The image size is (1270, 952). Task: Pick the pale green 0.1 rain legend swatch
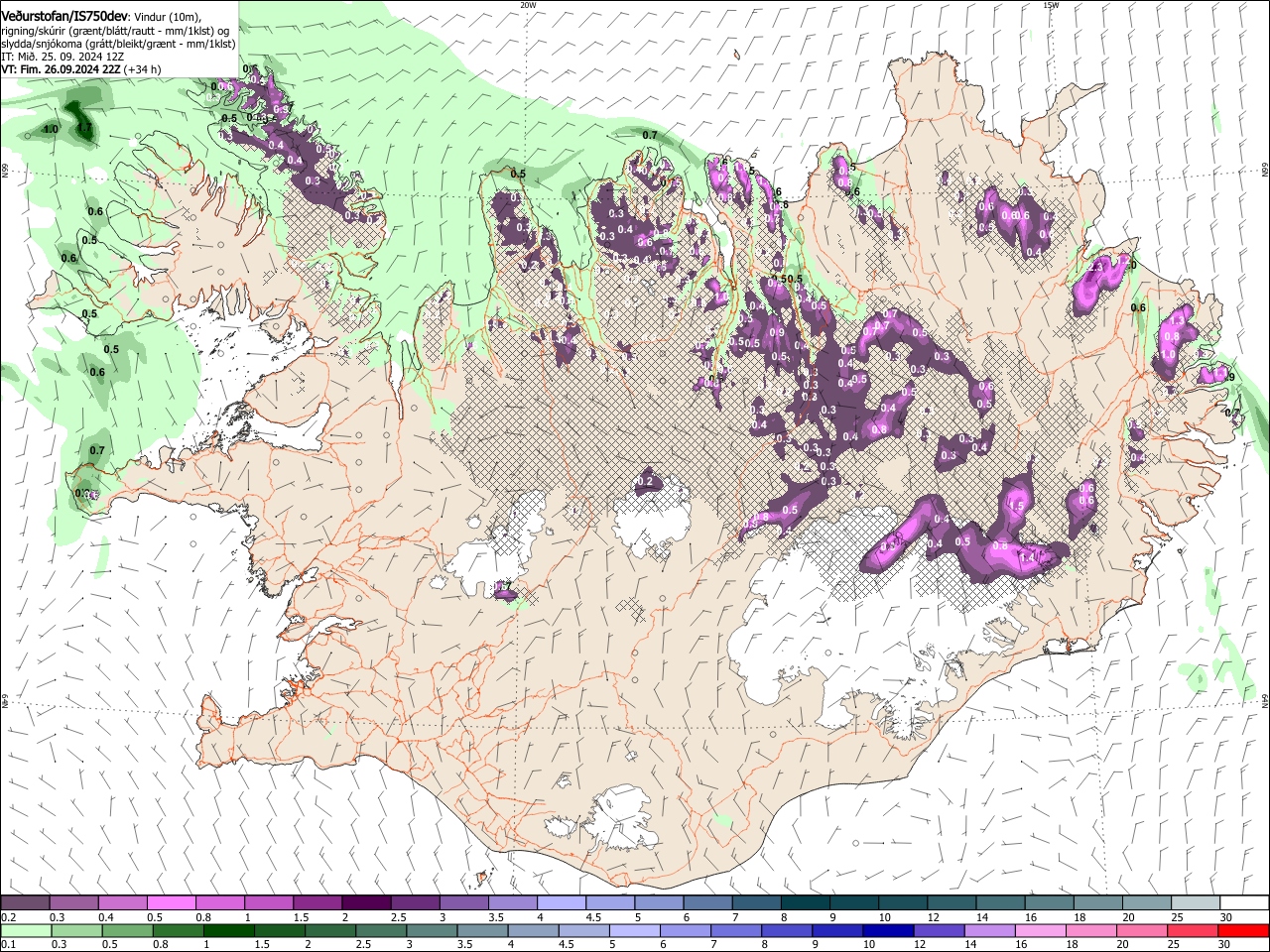25,931
